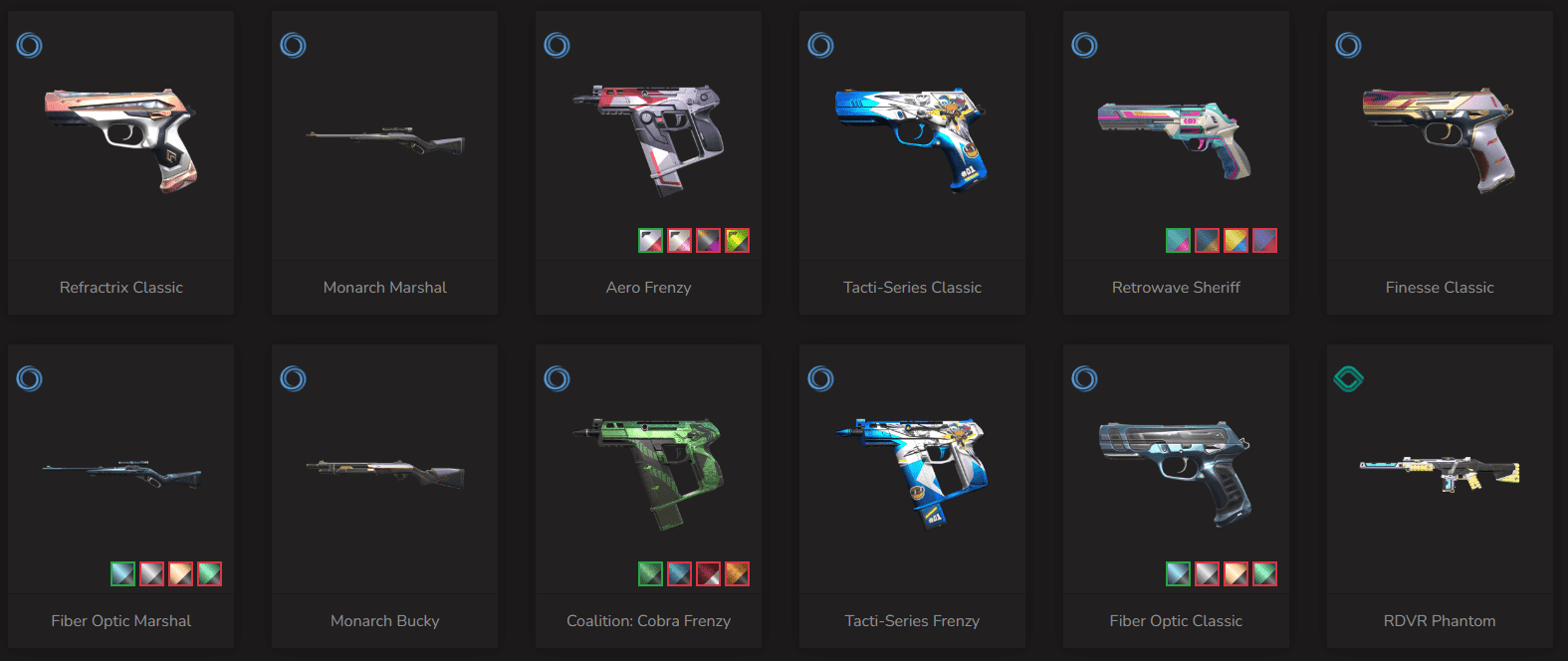
Task: Select the orange Coalition: Cobra Frenzy variant
Action: [x=737, y=573]
